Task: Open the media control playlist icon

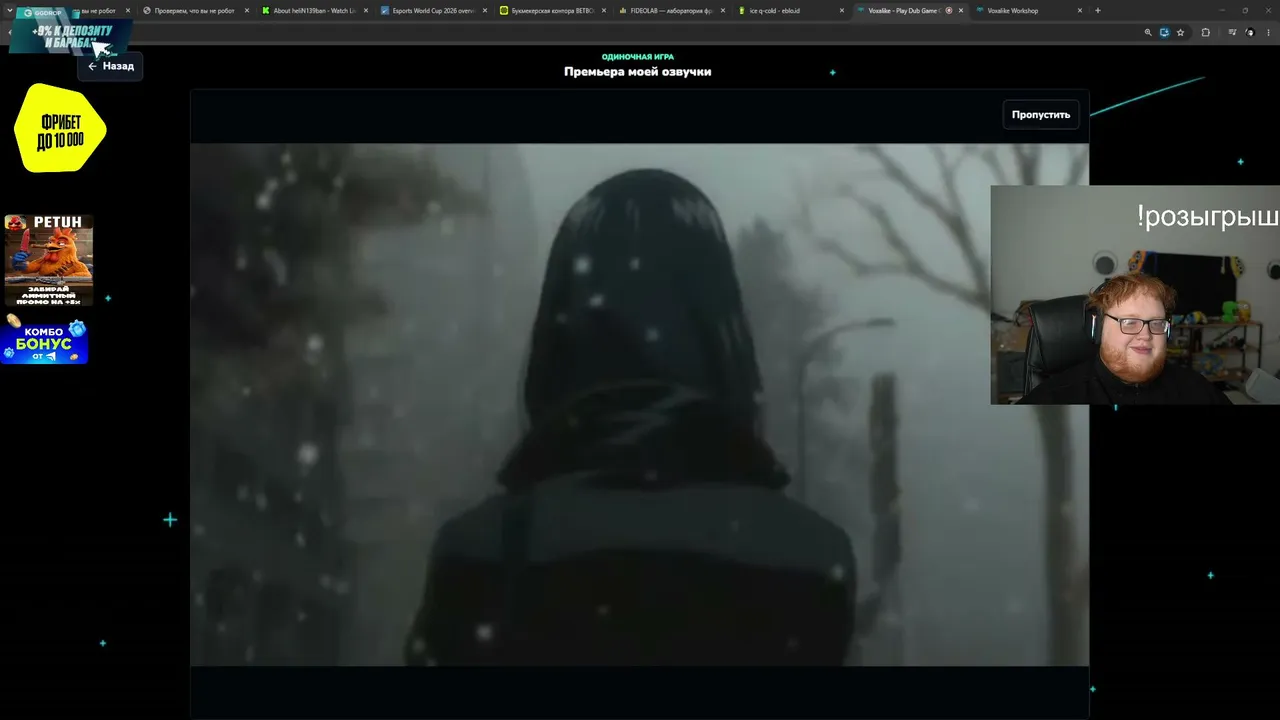Action: pos(1230,32)
